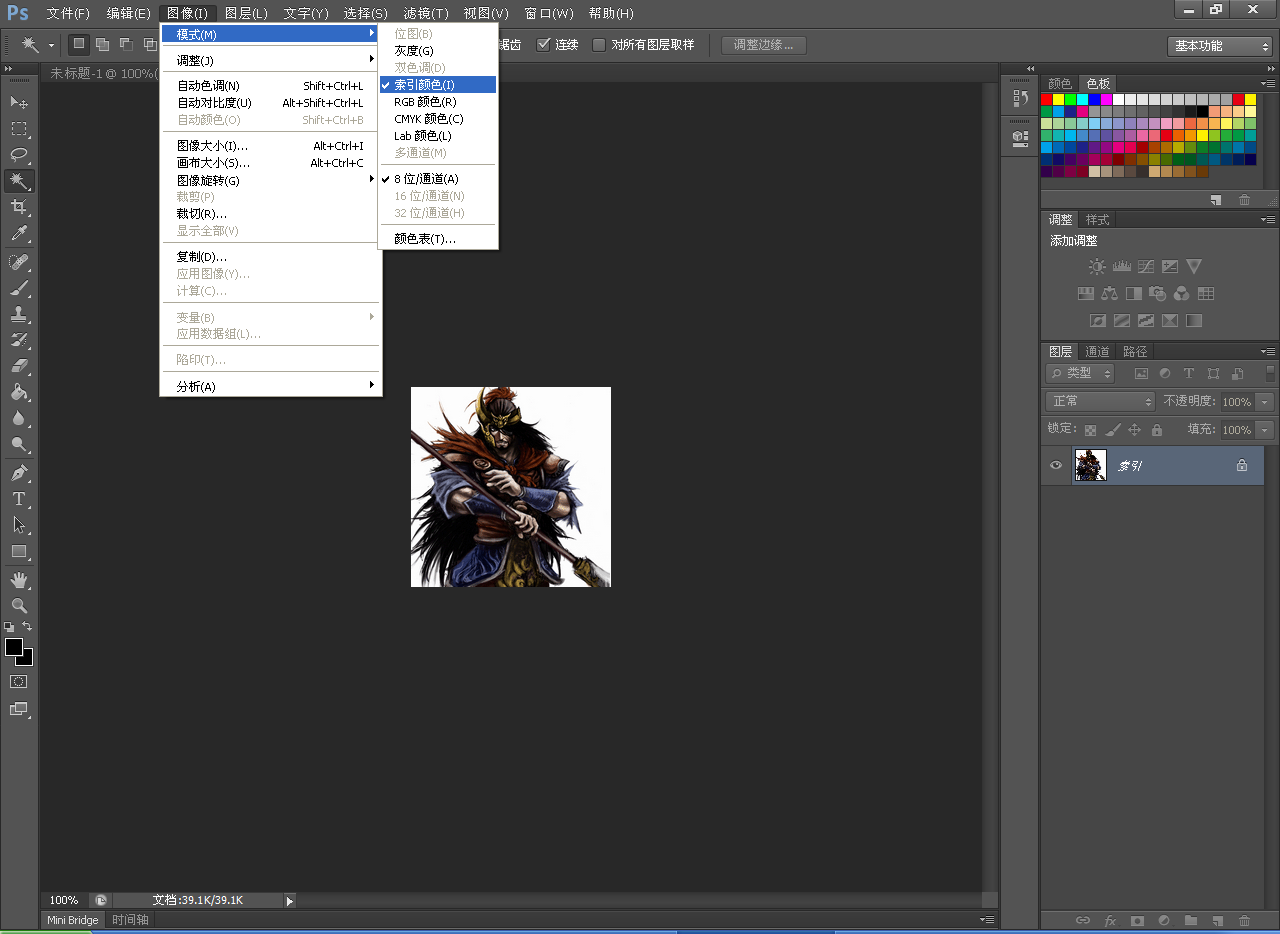Enable 对所有图层取样 checkbox
The width and height of the screenshot is (1280, 934).
tap(599, 45)
